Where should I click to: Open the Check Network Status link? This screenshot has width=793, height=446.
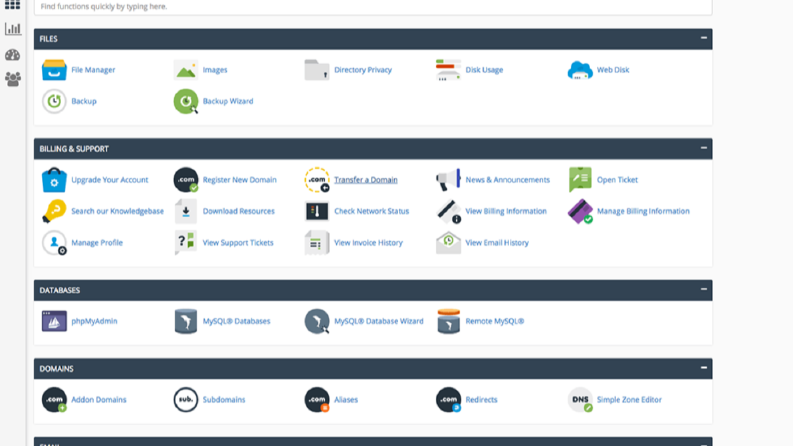(x=371, y=211)
